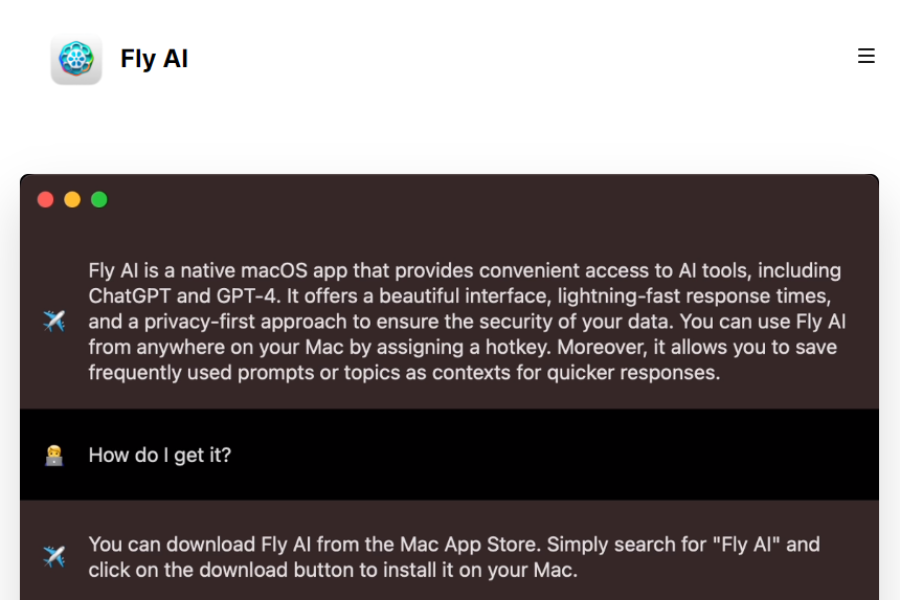The image size is (900, 600).
Task: Select the technologist emoji user avatar
Action: click(x=55, y=454)
